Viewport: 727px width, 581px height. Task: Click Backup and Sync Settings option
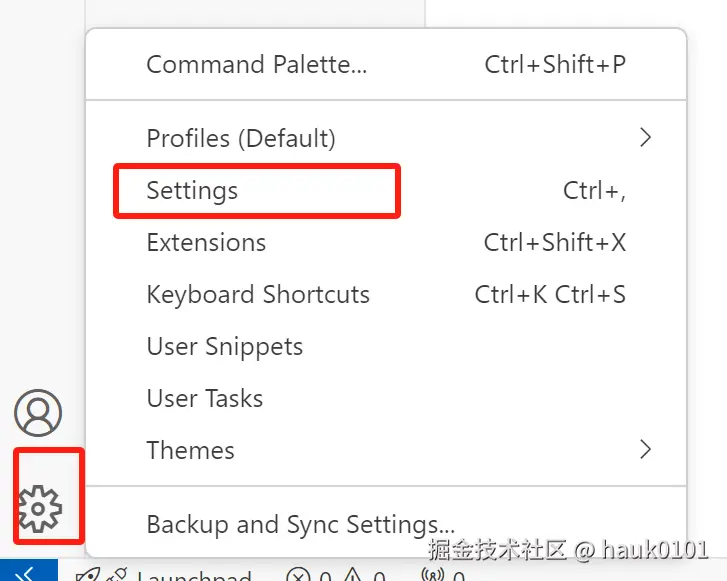click(300, 524)
